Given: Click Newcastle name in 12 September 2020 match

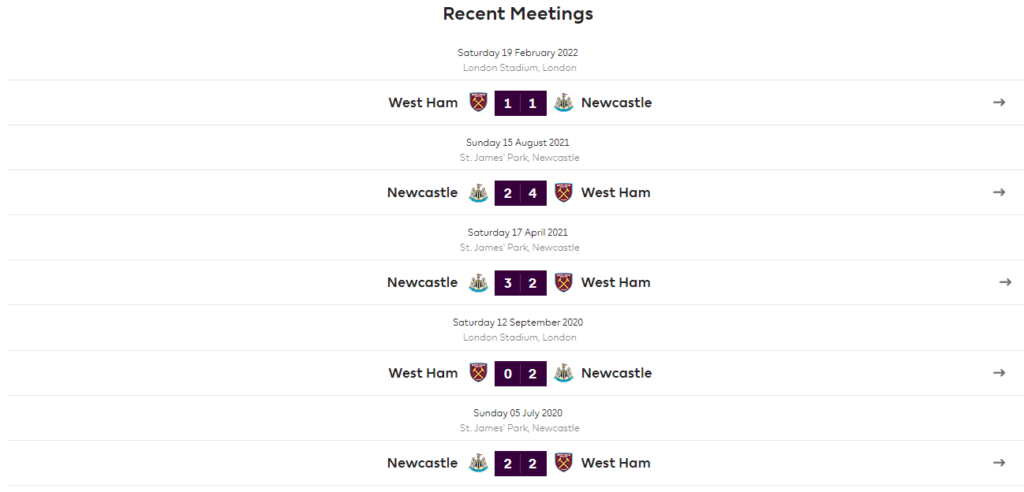Looking at the screenshot, I should (616, 373).
